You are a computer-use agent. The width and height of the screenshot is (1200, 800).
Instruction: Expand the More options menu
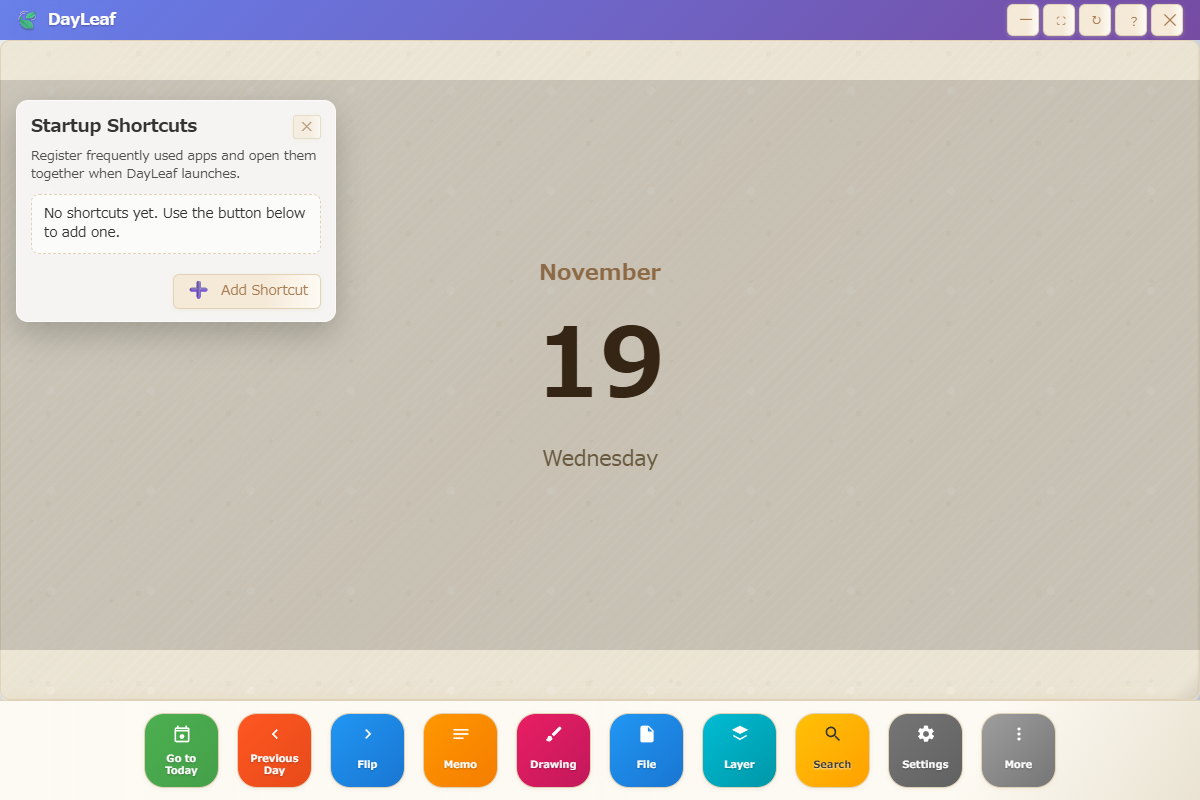tap(1018, 750)
